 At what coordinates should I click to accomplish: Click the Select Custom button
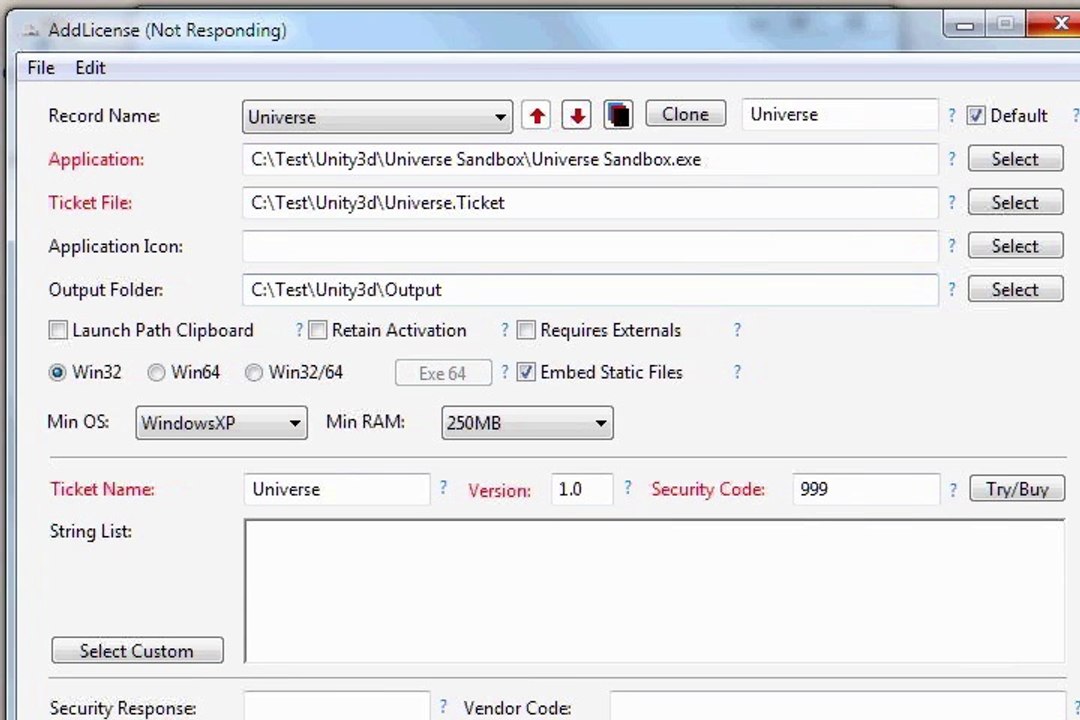click(x=137, y=650)
